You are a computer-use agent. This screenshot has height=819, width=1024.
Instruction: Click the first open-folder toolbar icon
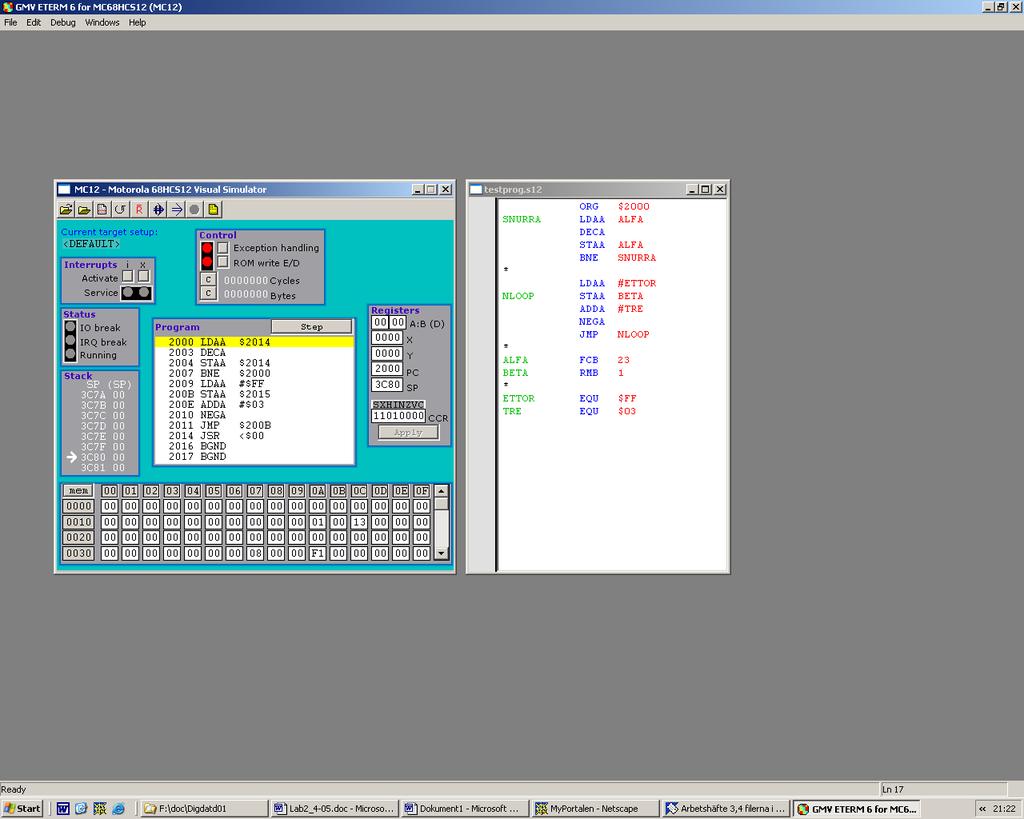coord(66,210)
